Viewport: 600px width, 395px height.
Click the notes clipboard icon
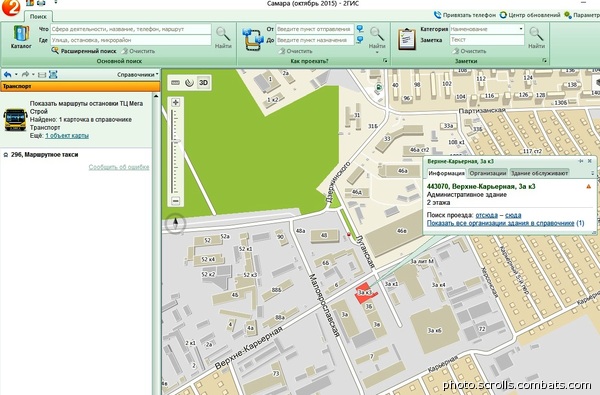407,39
